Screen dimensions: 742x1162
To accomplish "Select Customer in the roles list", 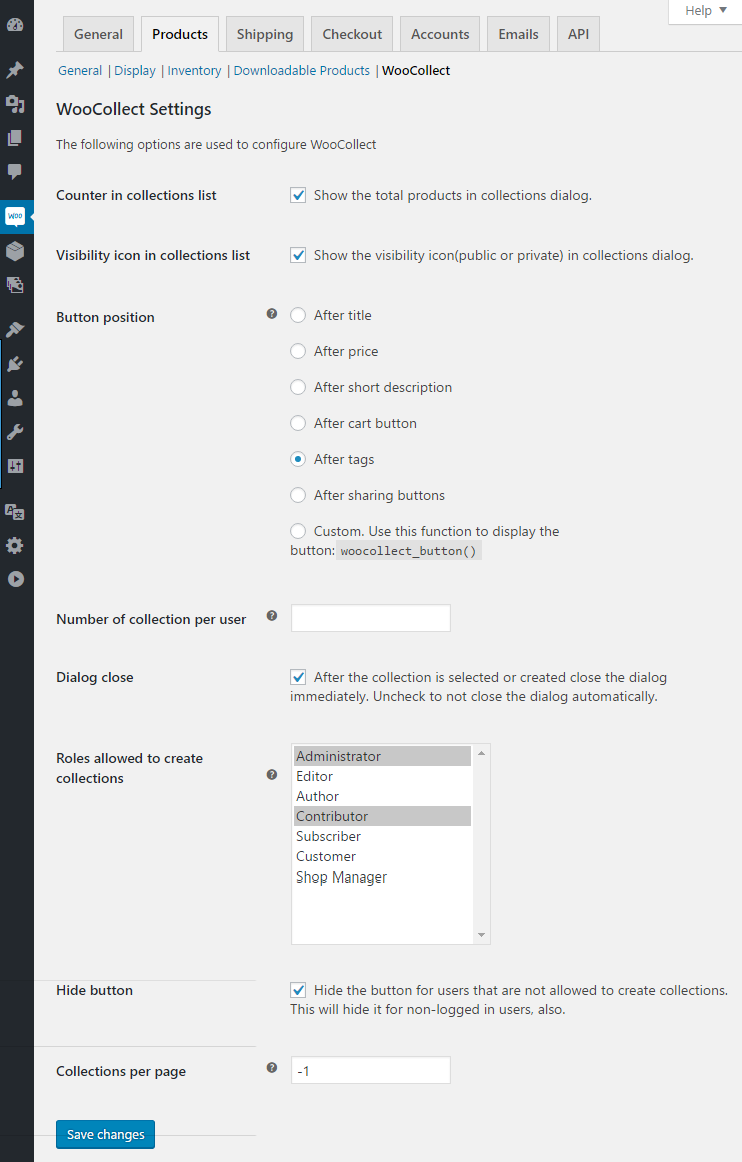I will click(382, 856).
